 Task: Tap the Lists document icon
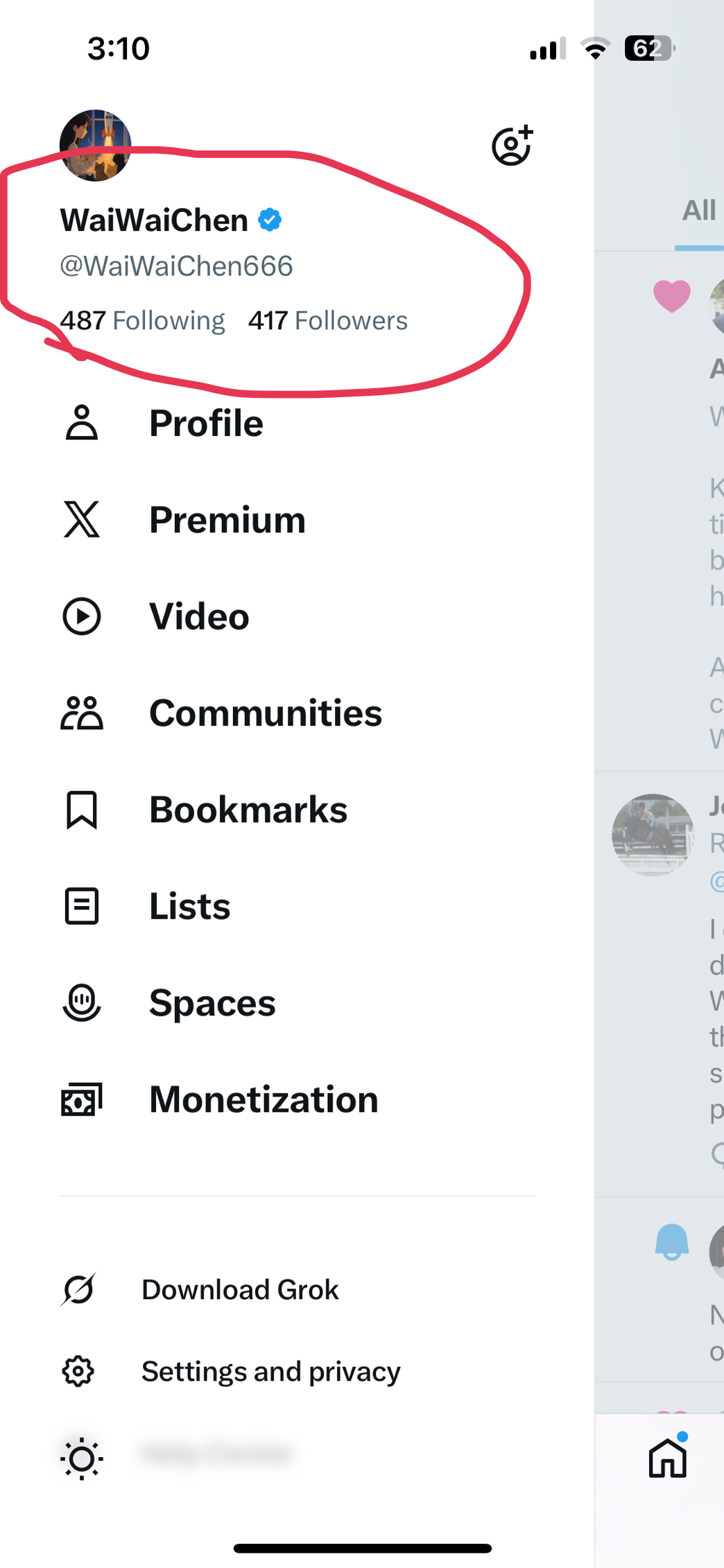pyautogui.click(x=82, y=906)
